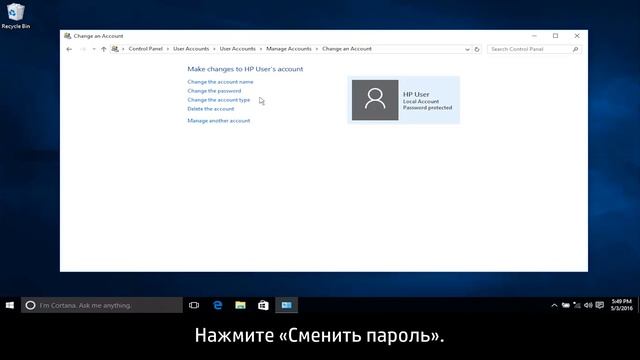The image size is (640, 360).
Task: Click Change the account type
Action: [218, 100]
